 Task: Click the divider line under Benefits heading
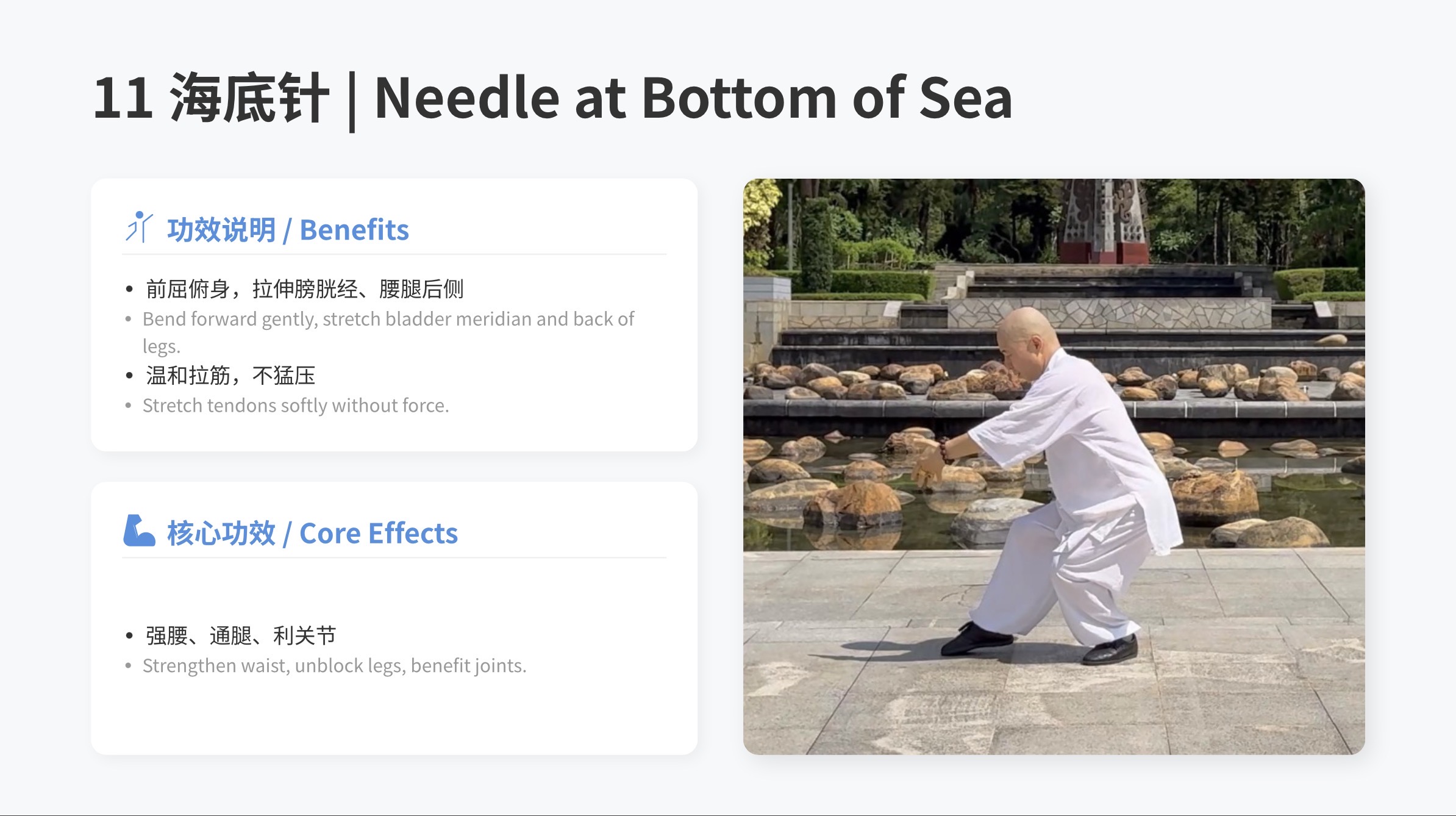(394, 254)
